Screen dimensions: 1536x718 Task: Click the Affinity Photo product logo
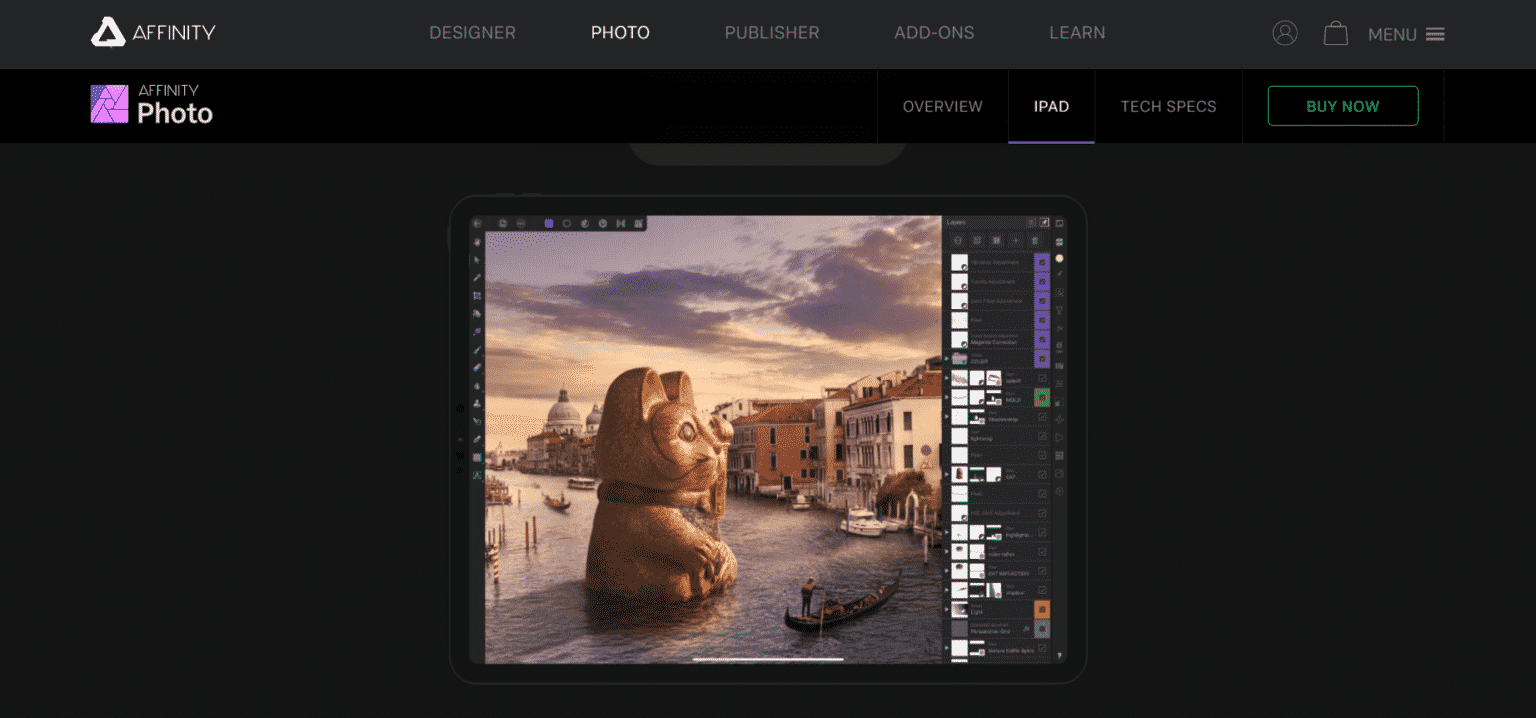click(152, 104)
